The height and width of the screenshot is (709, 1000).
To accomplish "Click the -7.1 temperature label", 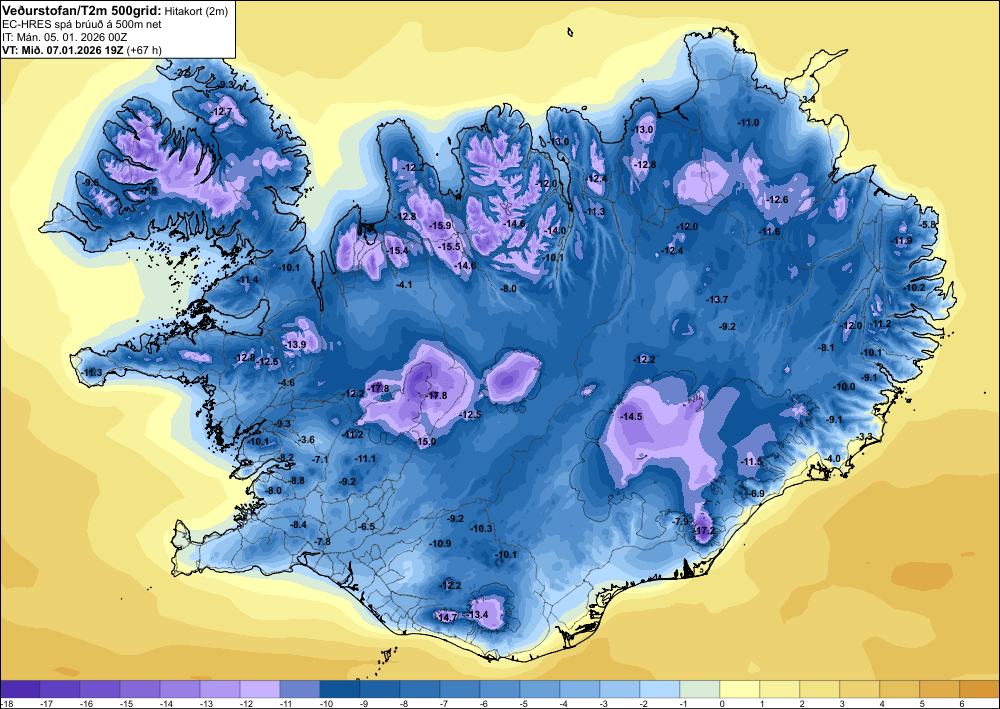I will [x=320, y=460].
